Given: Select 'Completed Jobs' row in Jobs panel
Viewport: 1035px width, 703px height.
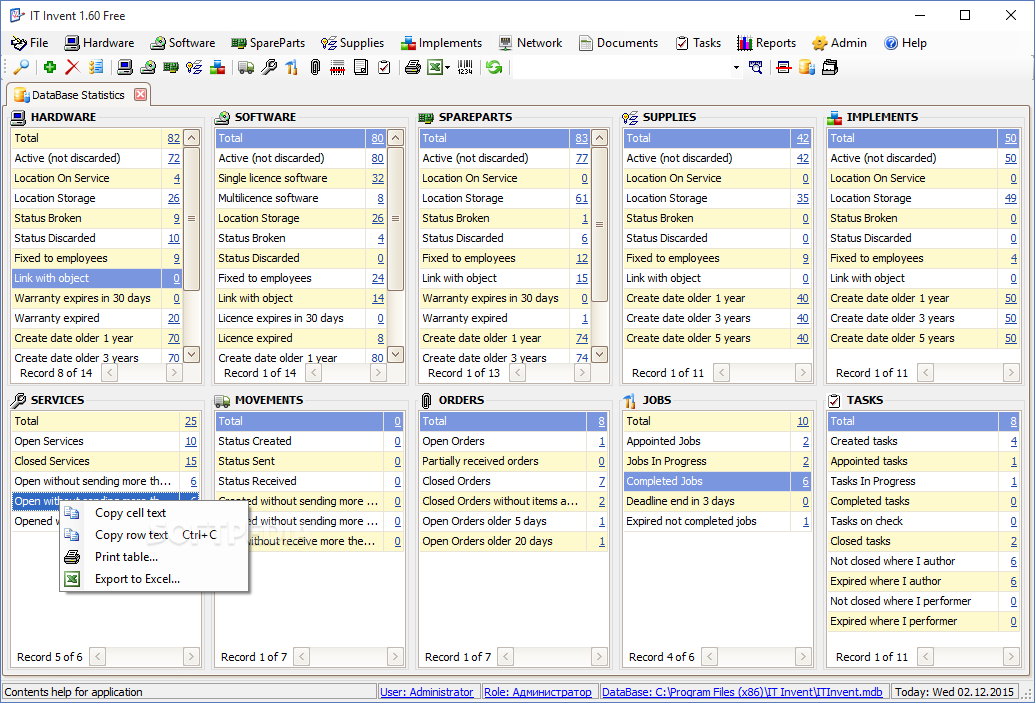Looking at the screenshot, I should [x=718, y=481].
